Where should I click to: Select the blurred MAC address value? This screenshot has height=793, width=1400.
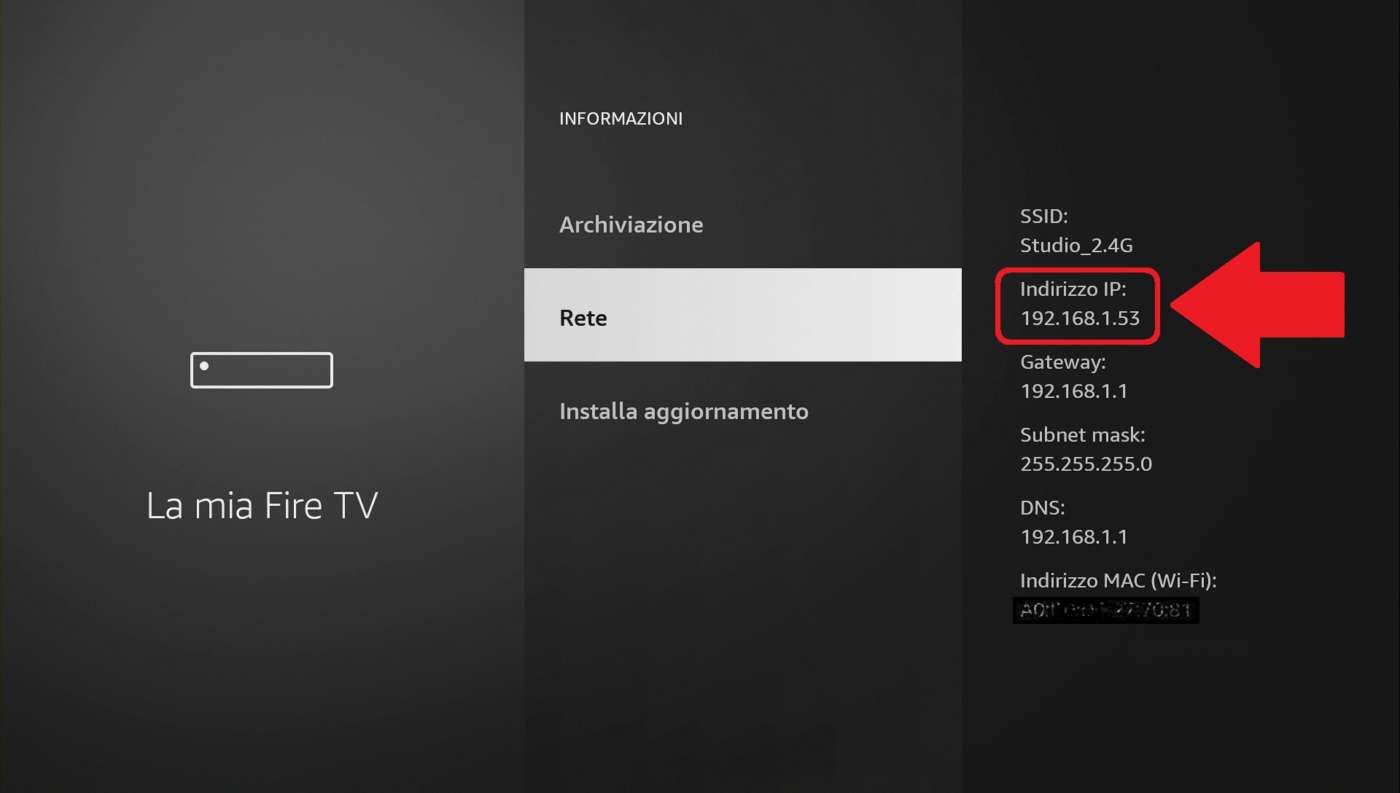click(x=1106, y=610)
